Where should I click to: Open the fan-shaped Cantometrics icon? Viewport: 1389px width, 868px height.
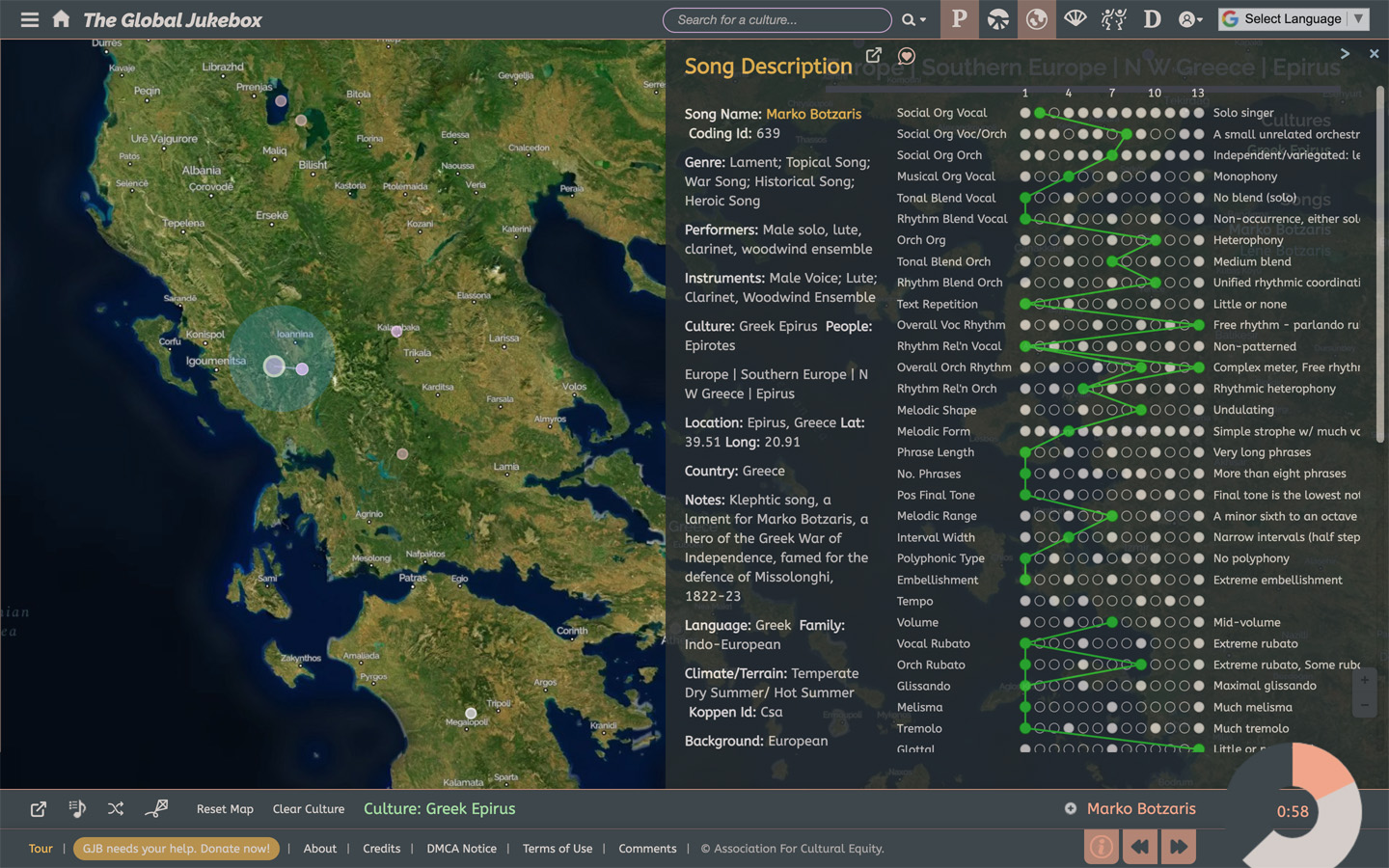click(x=1076, y=19)
